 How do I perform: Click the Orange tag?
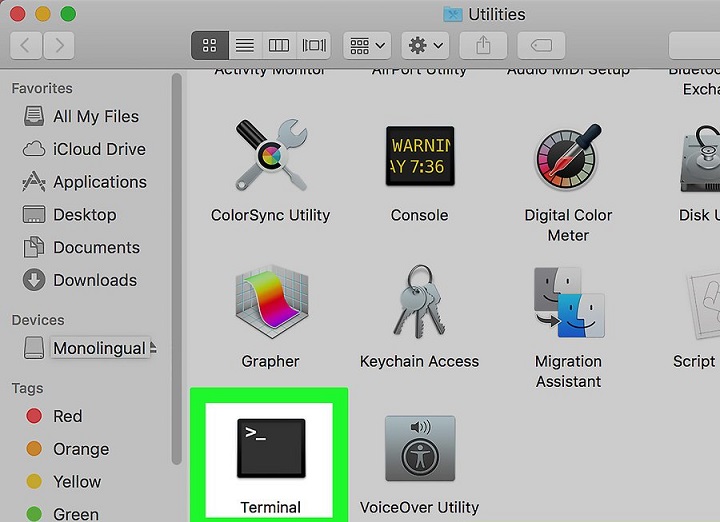click(x=68, y=449)
